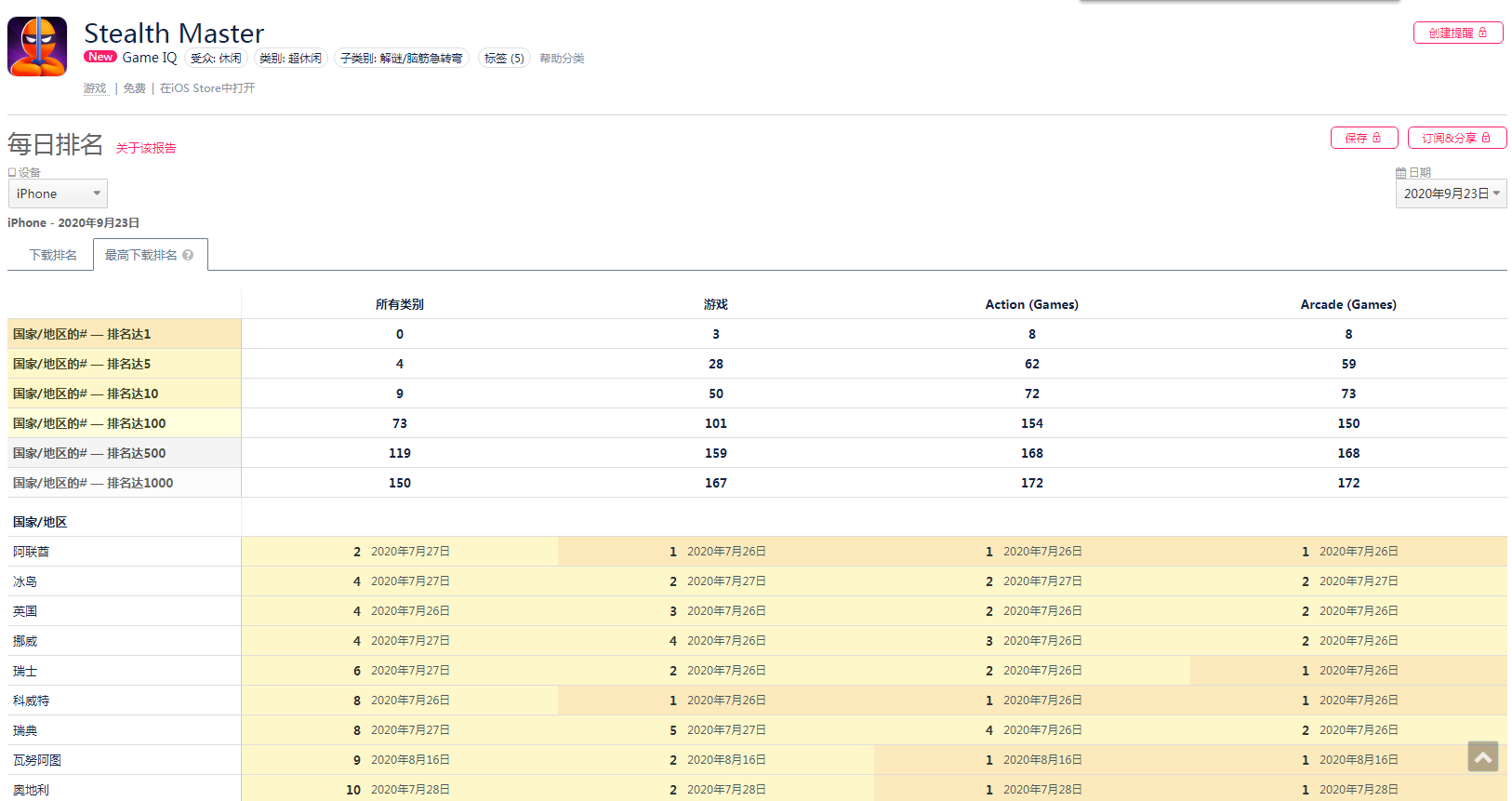
Task: Click the Stealth Master app icon
Action: (37, 47)
